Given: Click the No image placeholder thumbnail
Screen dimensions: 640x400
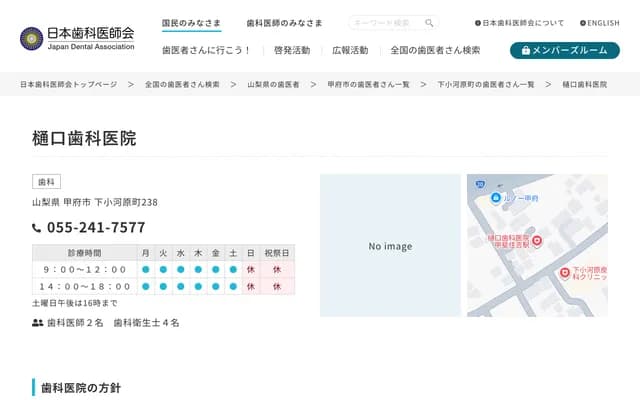Looking at the screenshot, I should [x=390, y=246].
